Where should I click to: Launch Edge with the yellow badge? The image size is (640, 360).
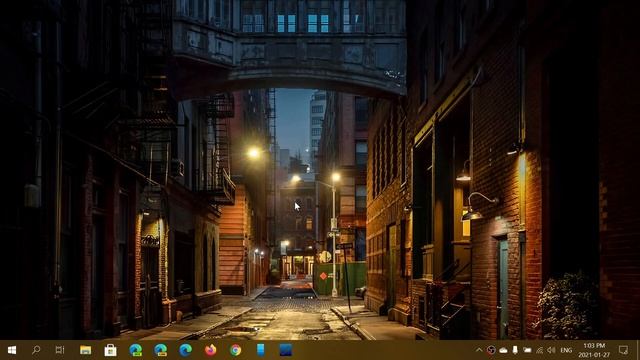(x=160, y=350)
